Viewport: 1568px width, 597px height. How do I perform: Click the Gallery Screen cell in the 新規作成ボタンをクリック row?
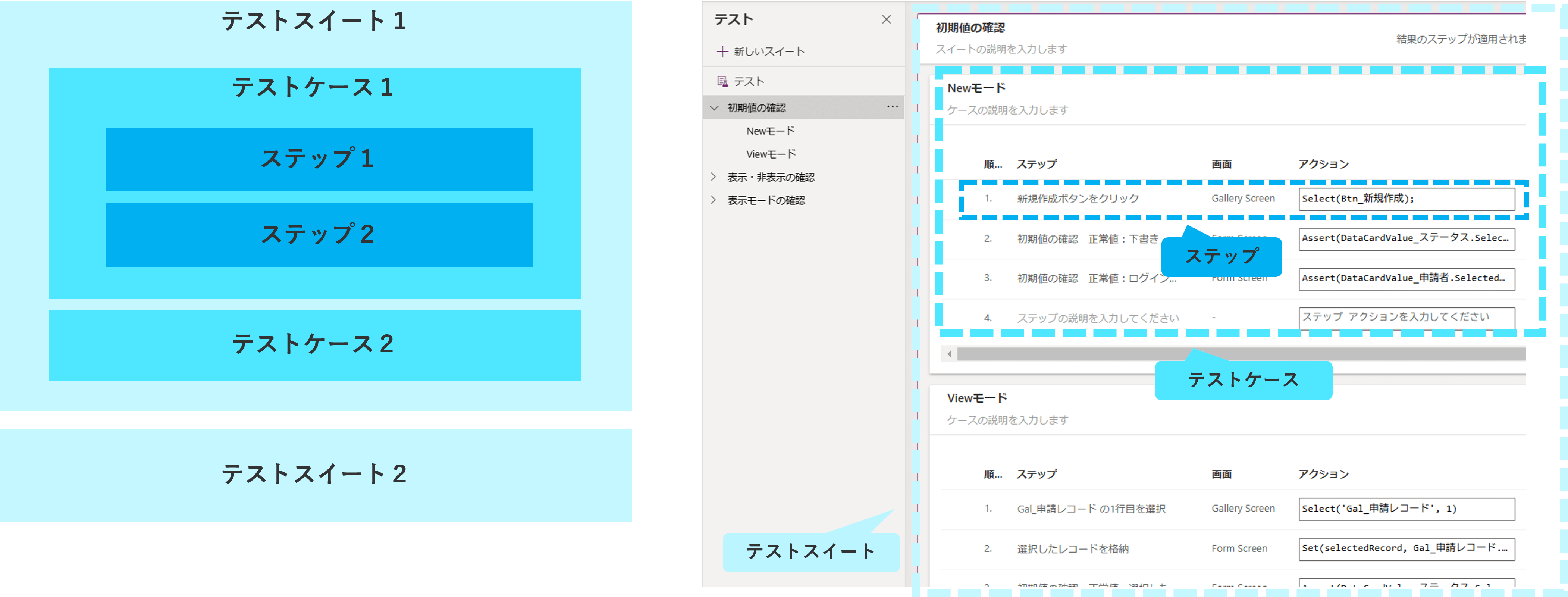1243,199
